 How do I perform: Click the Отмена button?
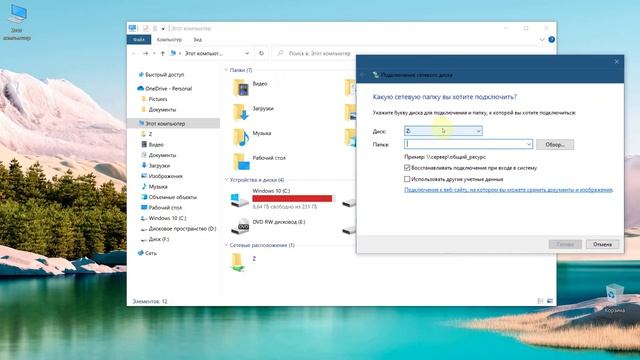point(602,244)
